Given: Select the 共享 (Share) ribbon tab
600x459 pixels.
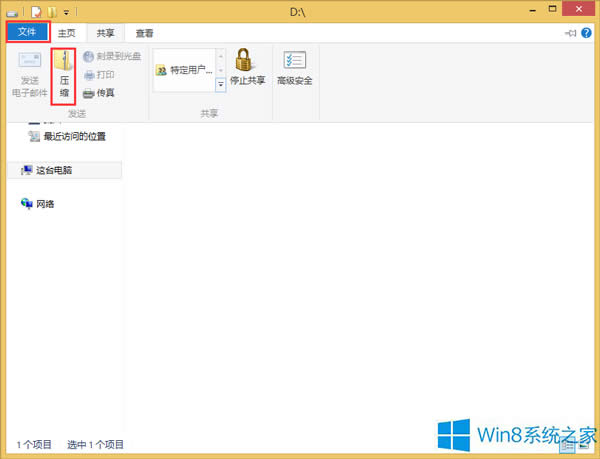Looking at the screenshot, I should [105, 33].
